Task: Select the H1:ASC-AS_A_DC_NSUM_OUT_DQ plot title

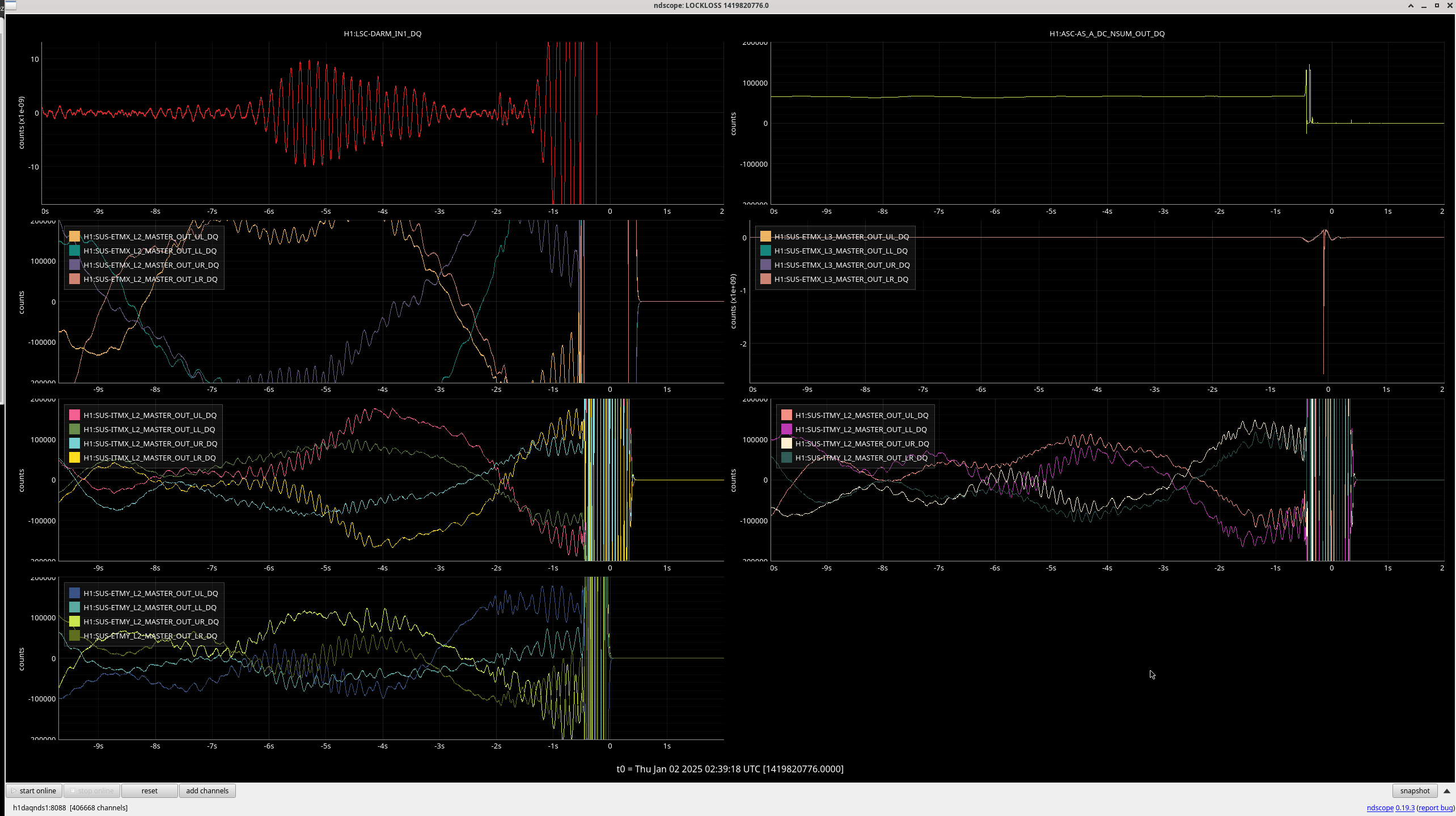Action: click(x=1107, y=33)
